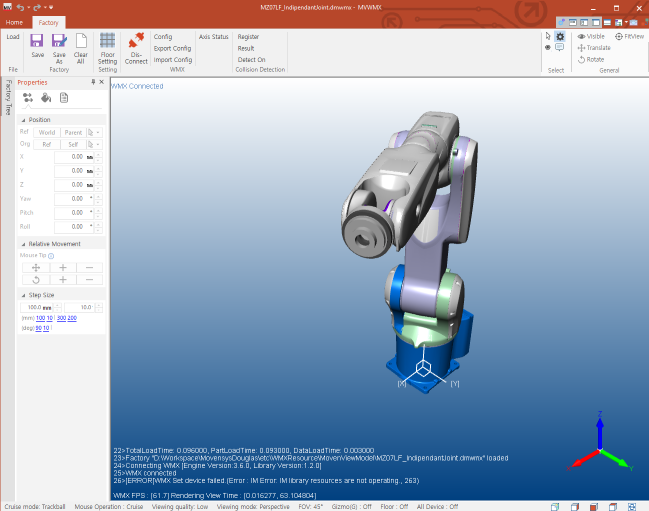The image size is (649, 511).
Task: Click the FitView target icon
Action: (619, 36)
